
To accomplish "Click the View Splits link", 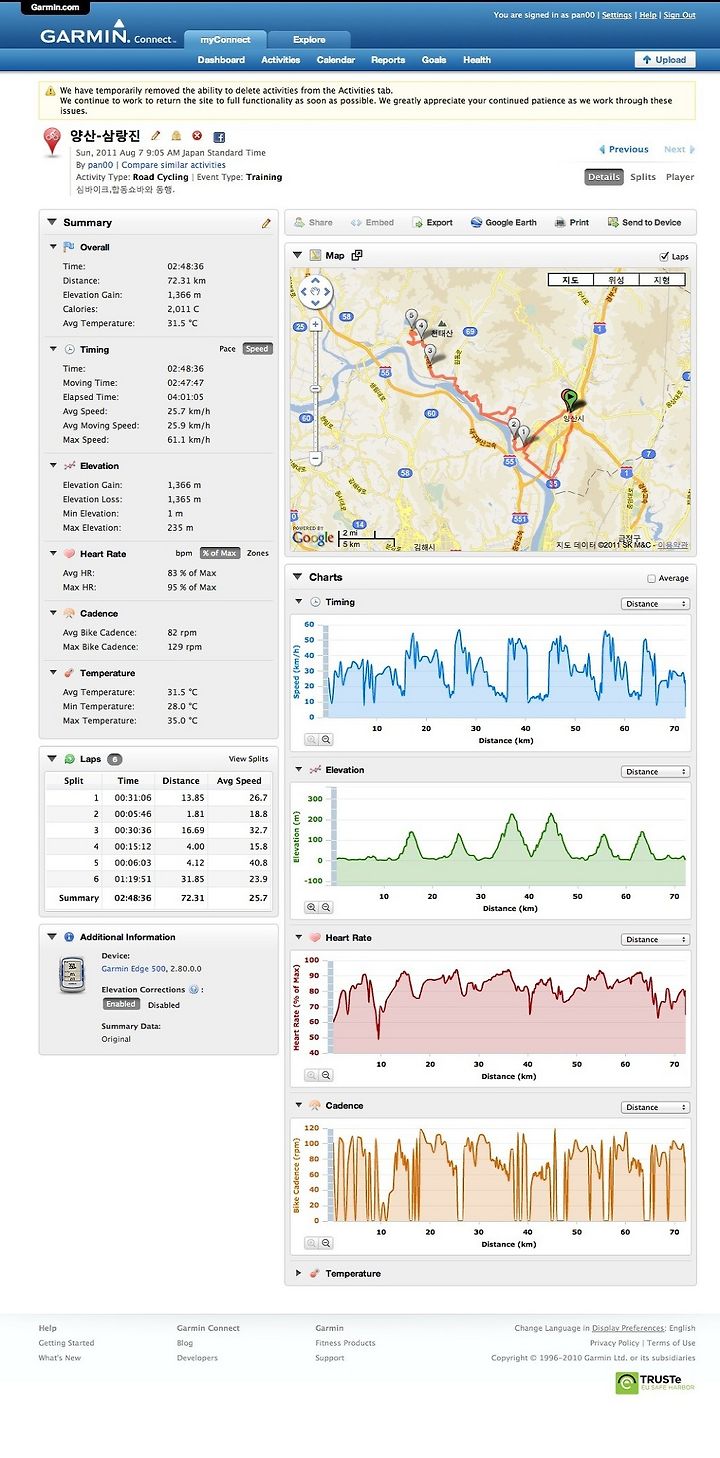I will 250,759.
